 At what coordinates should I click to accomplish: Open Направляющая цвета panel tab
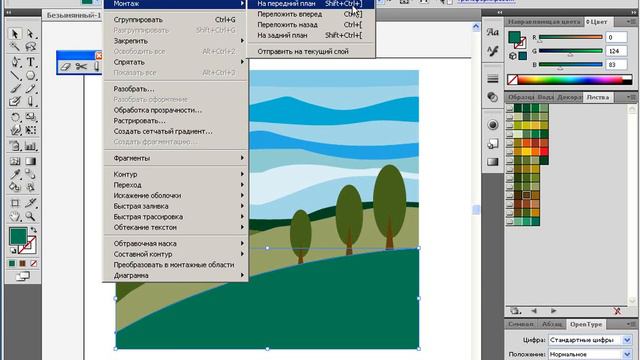point(544,22)
